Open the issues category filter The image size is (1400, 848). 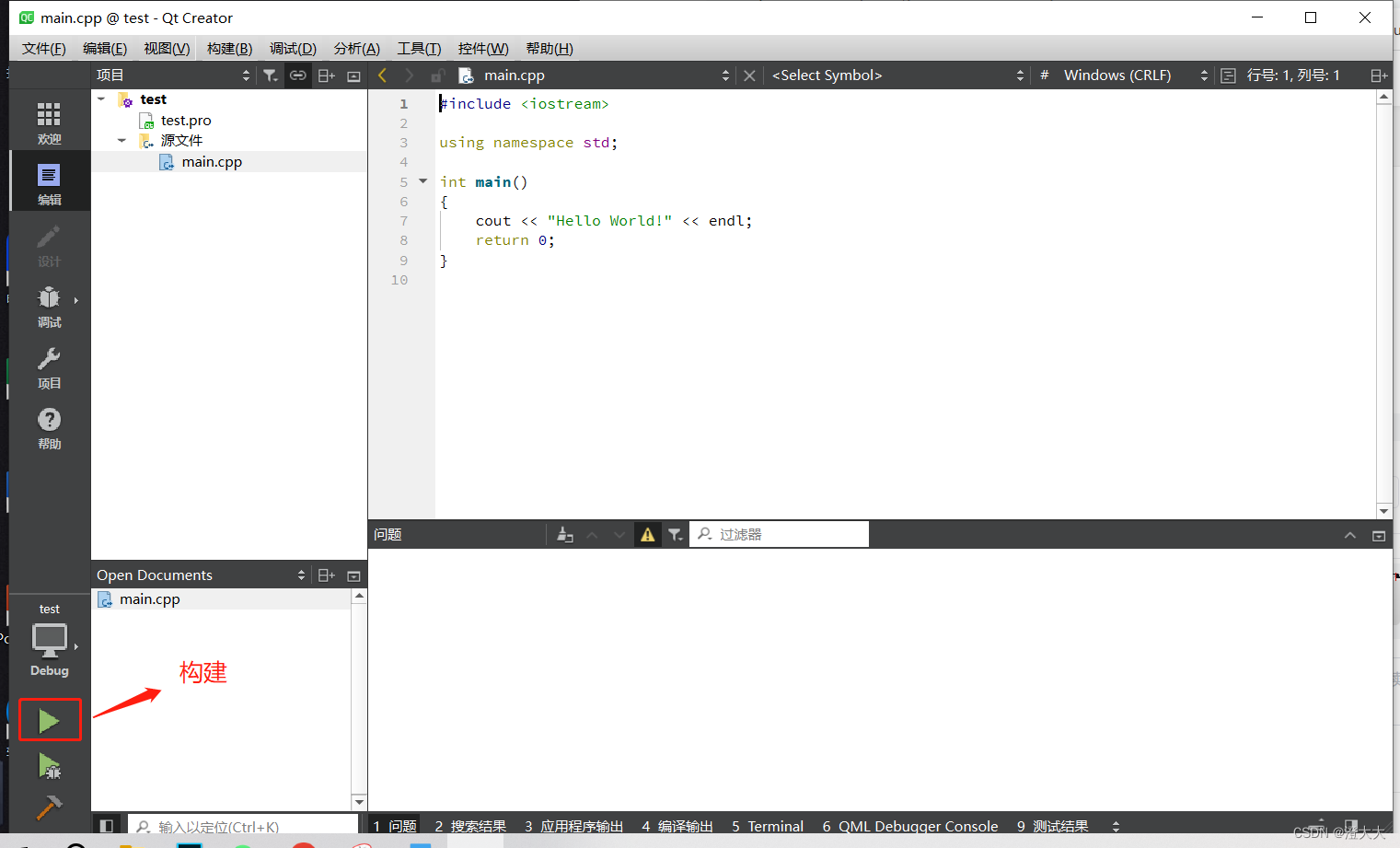676,535
